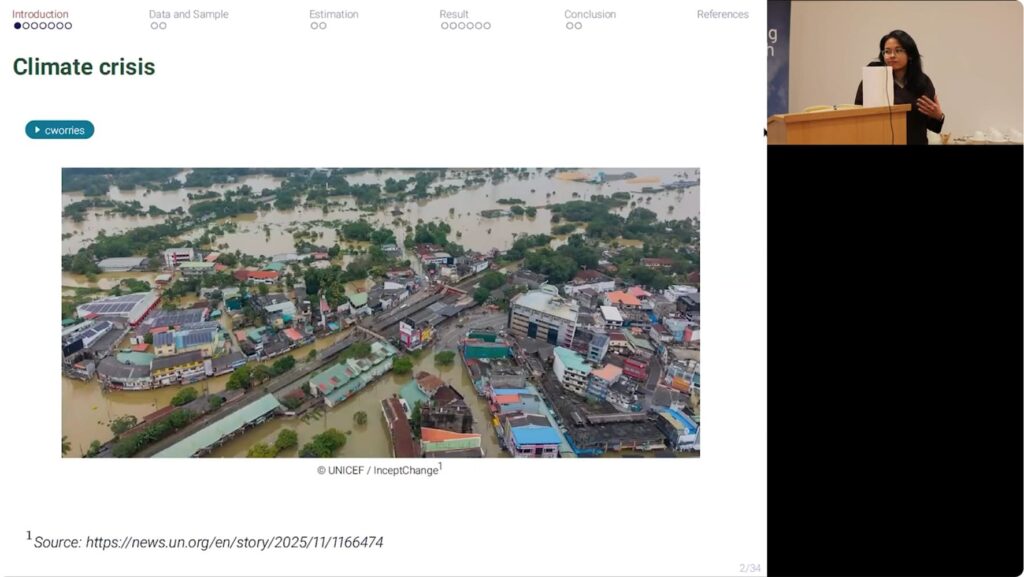
Task: Click the second Estimation slide dot
Action: pos(323,26)
